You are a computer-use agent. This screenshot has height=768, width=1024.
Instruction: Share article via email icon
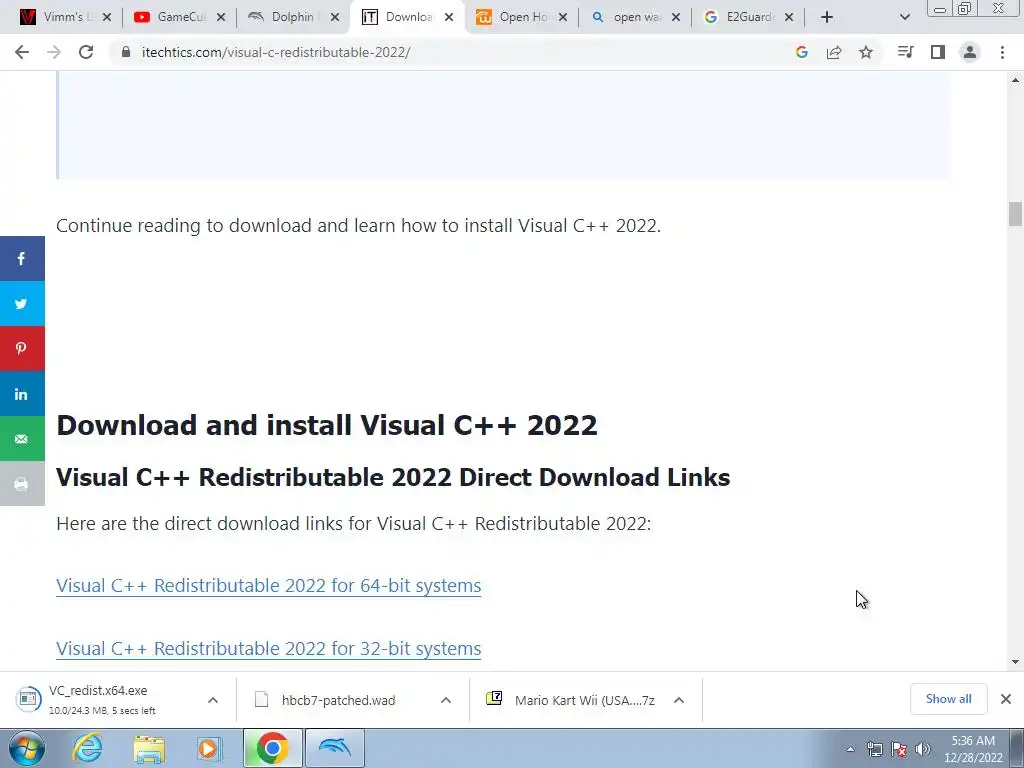point(22,439)
